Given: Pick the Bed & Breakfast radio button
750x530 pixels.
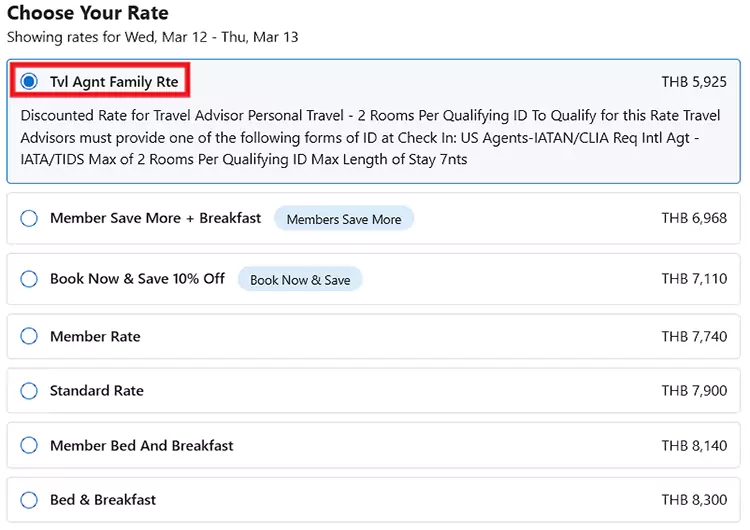Looking at the screenshot, I should coord(29,499).
